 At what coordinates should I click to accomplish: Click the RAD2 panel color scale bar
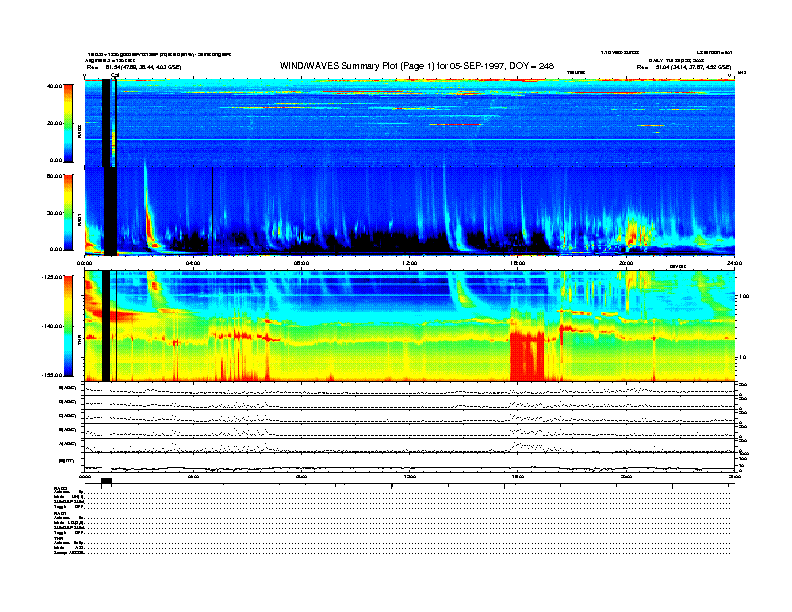click(68, 124)
